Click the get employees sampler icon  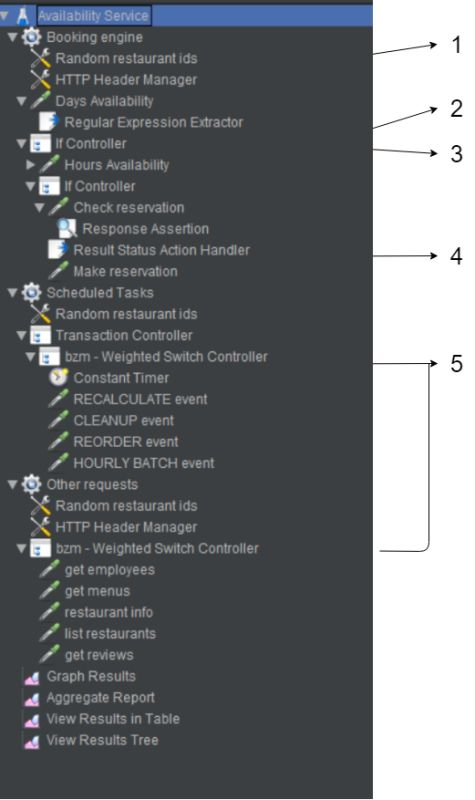(49, 570)
